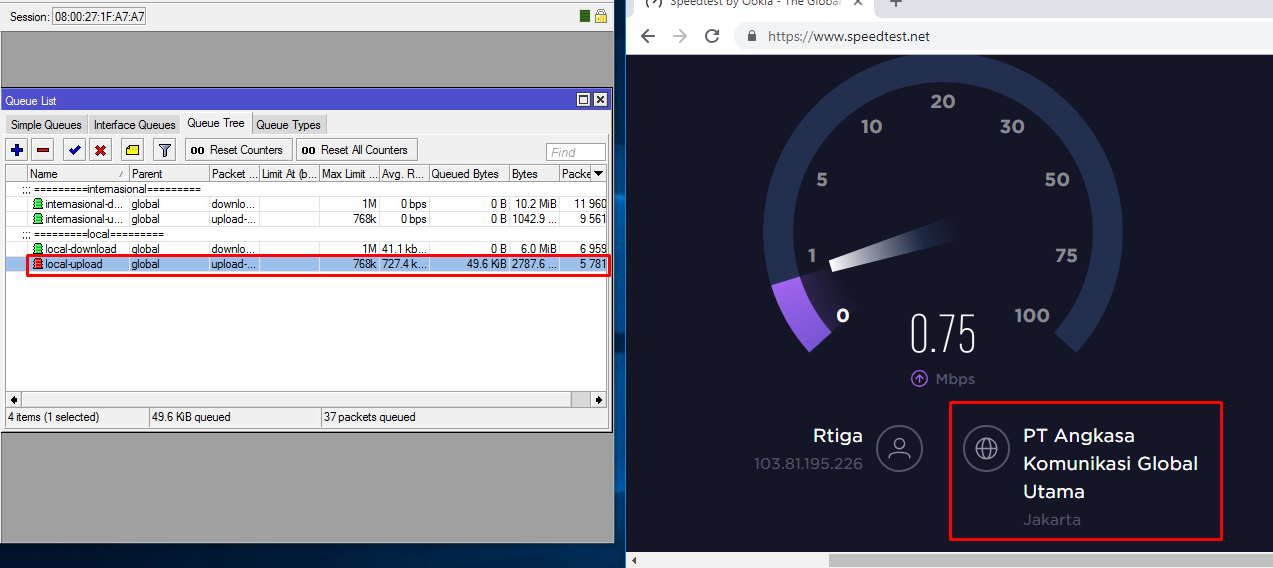Open the Queue Types tab

(x=288, y=125)
